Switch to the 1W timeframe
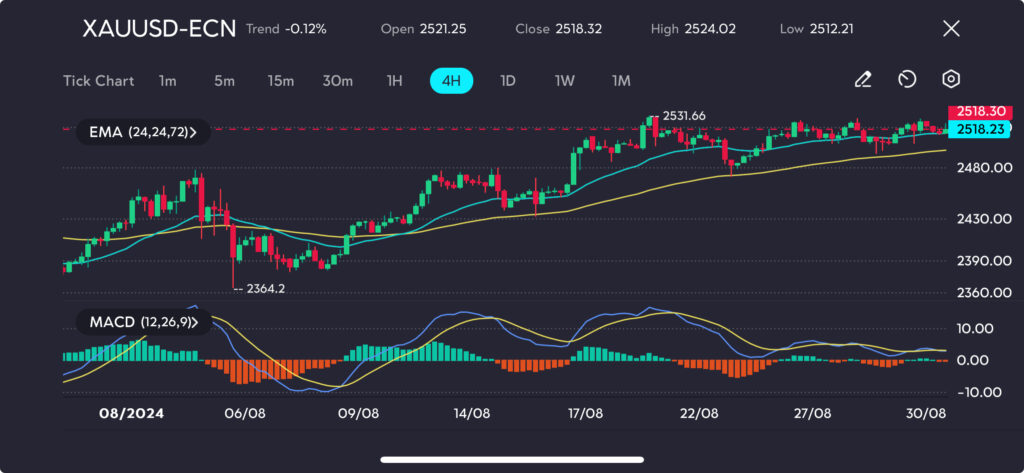 click(564, 81)
